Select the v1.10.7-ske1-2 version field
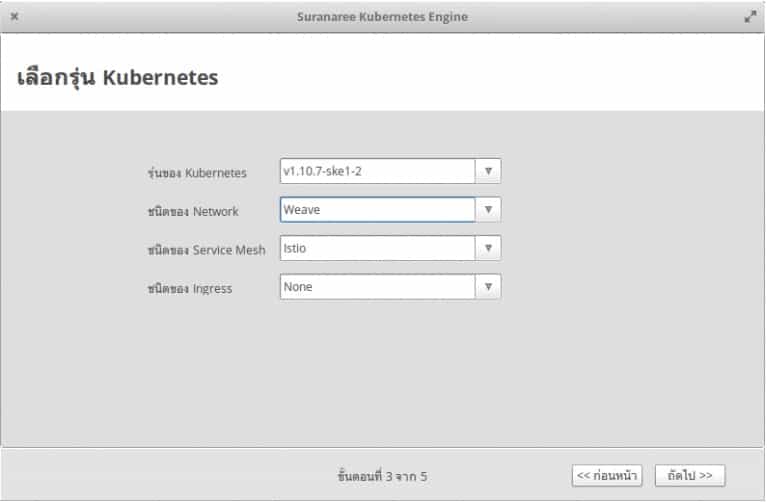Screen dimensions: 767x502 (x=377, y=171)
